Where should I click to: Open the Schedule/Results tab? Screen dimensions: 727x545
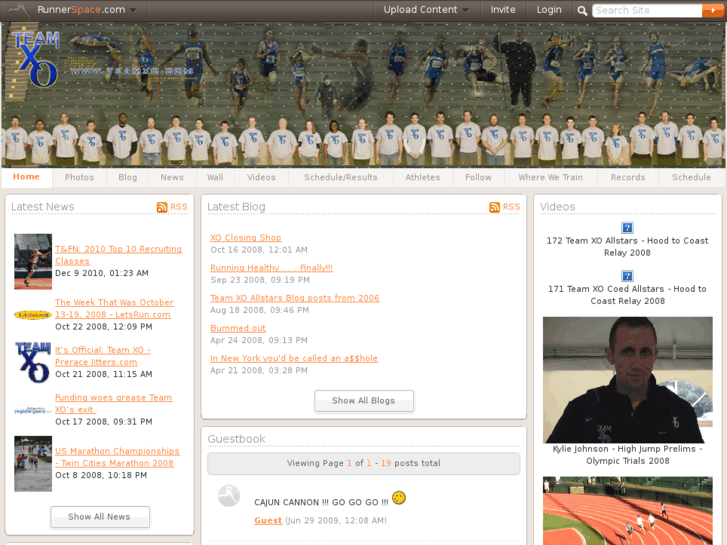click(341, 177)
